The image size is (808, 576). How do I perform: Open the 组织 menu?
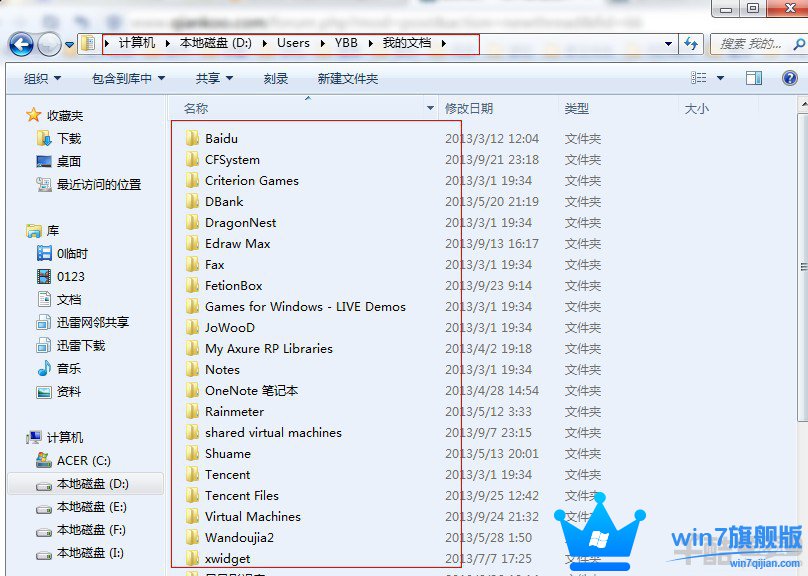coord(42,78)
